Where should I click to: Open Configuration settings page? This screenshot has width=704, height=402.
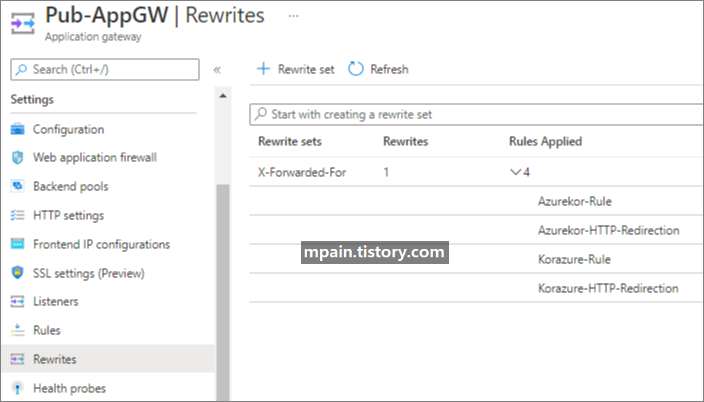(68, 129)
